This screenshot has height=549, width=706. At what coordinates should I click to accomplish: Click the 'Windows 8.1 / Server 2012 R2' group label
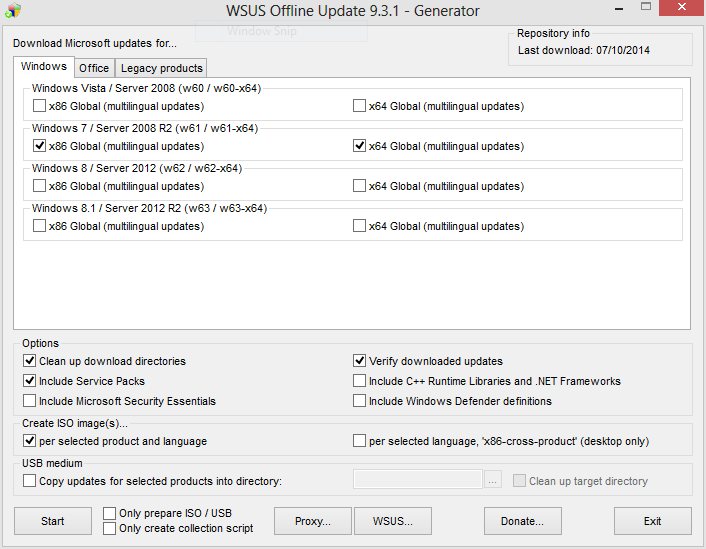tap(149, 208)
